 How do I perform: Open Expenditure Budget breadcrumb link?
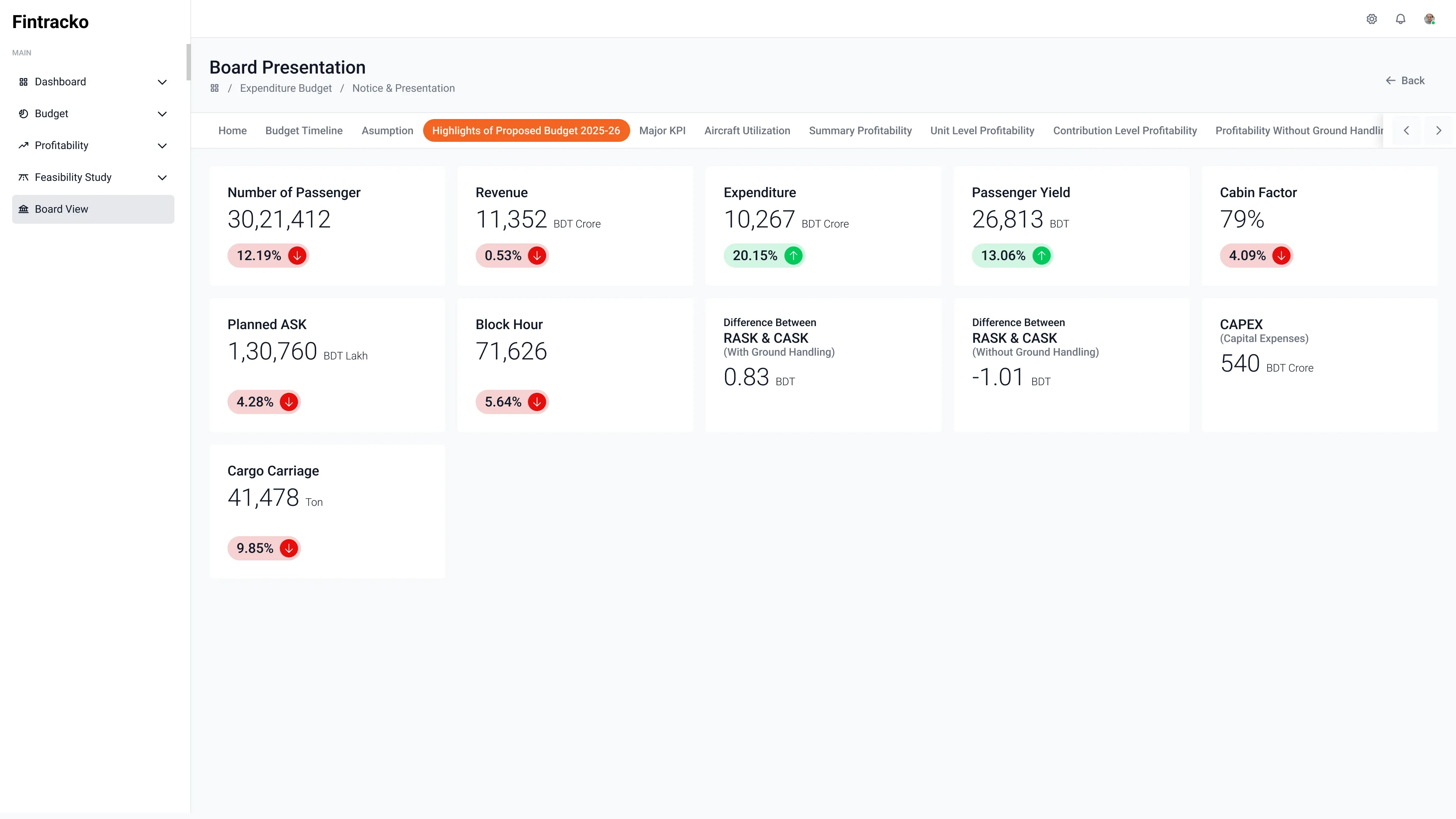(x=286, y=88)
